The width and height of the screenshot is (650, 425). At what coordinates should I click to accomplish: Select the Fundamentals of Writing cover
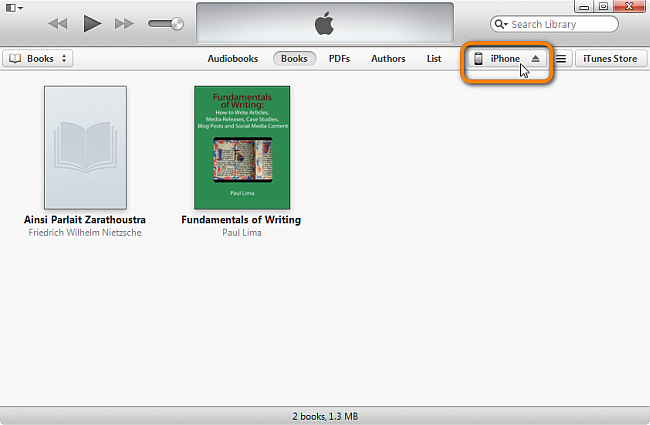tap(242, 148)
